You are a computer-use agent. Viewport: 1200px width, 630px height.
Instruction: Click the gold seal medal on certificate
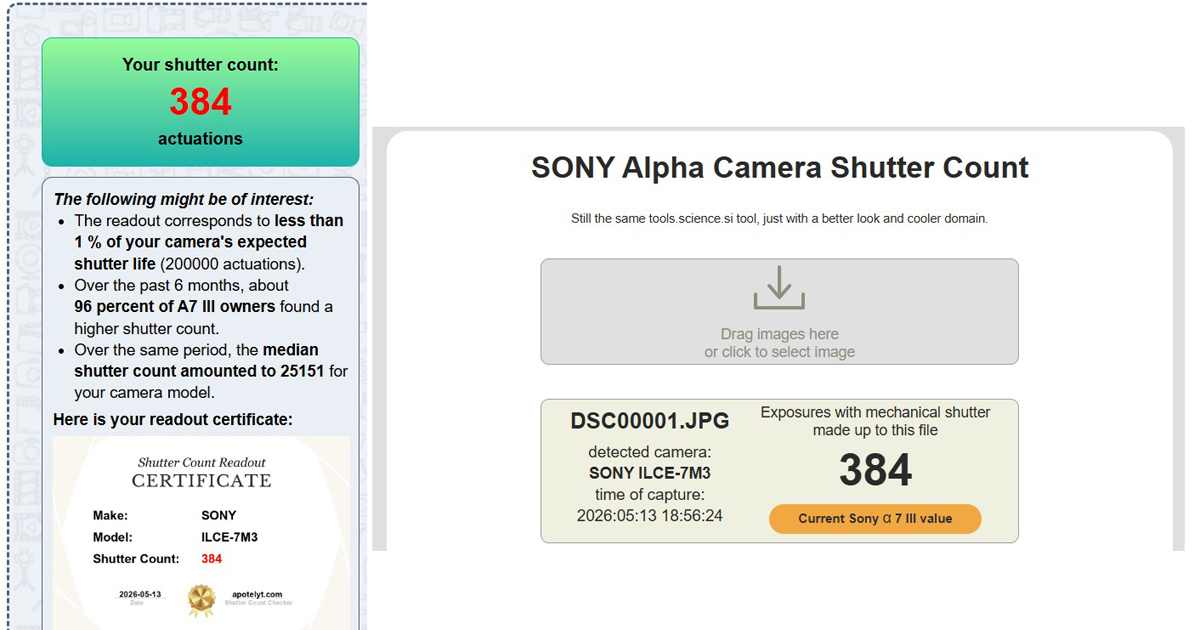click(x=202, y=599)
